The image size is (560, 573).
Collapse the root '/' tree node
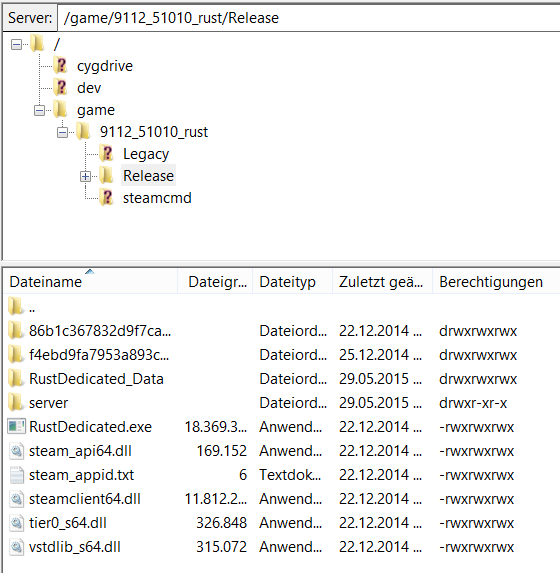[x=16, y=45]
